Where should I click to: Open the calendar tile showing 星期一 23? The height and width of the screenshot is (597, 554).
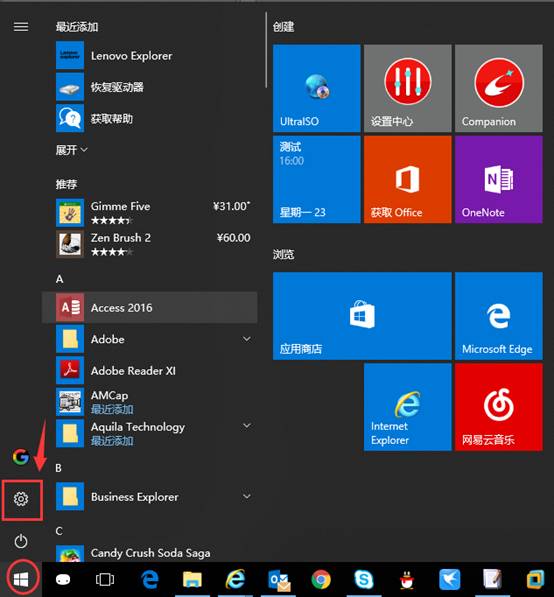tap(316, 179)
